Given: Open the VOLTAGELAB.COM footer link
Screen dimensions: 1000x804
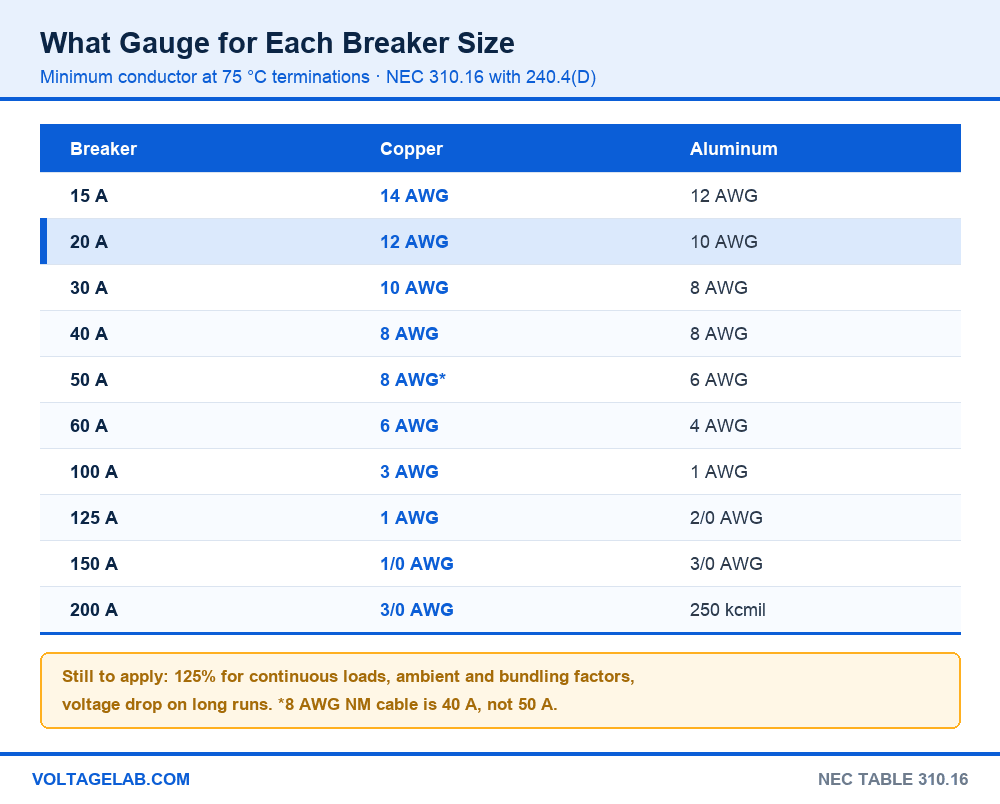Looking at the screenshot, I should pos(111,780).
